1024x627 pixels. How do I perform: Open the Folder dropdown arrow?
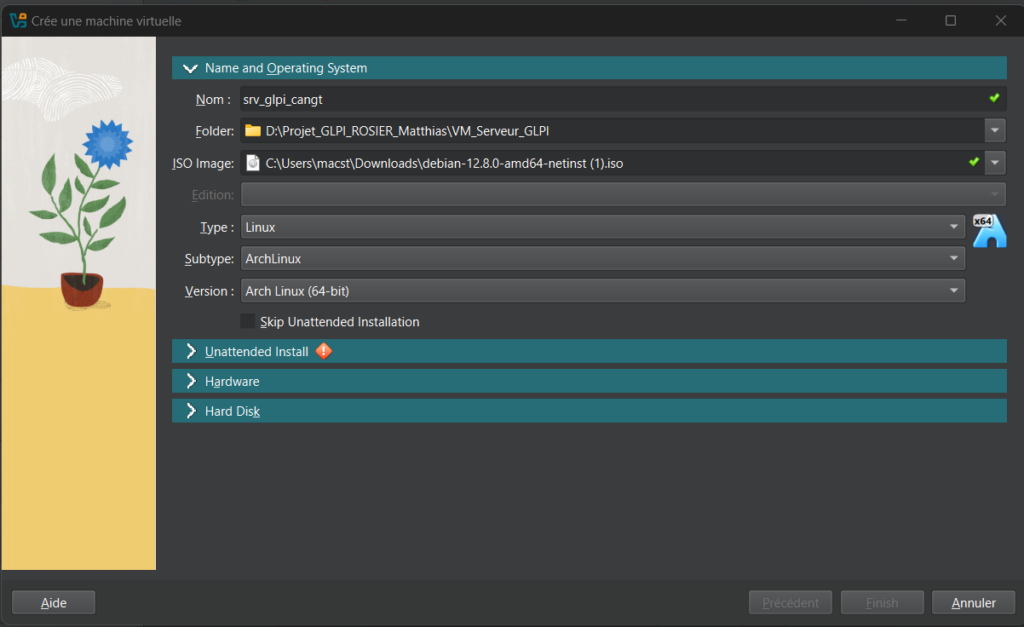pos(995,131)
